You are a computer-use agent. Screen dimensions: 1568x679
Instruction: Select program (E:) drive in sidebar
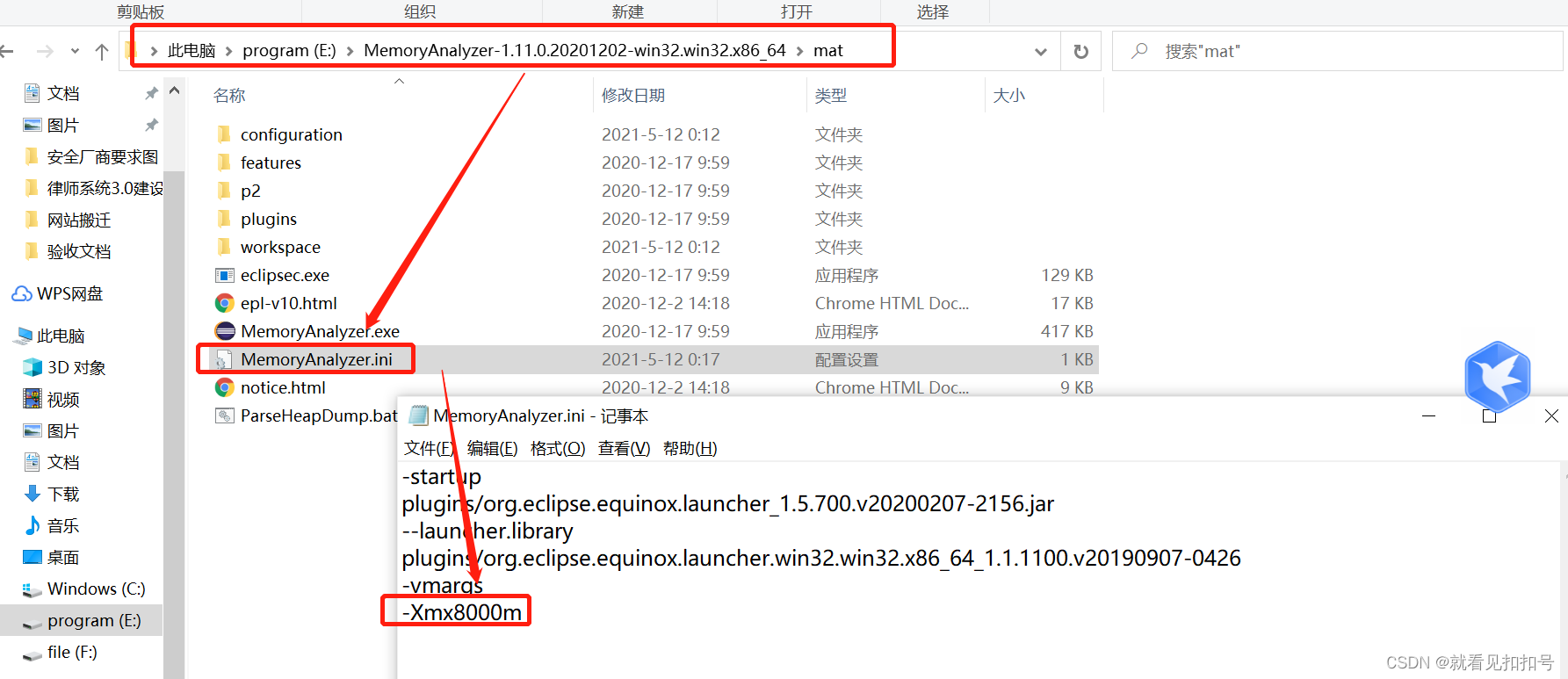coord(82,620)
